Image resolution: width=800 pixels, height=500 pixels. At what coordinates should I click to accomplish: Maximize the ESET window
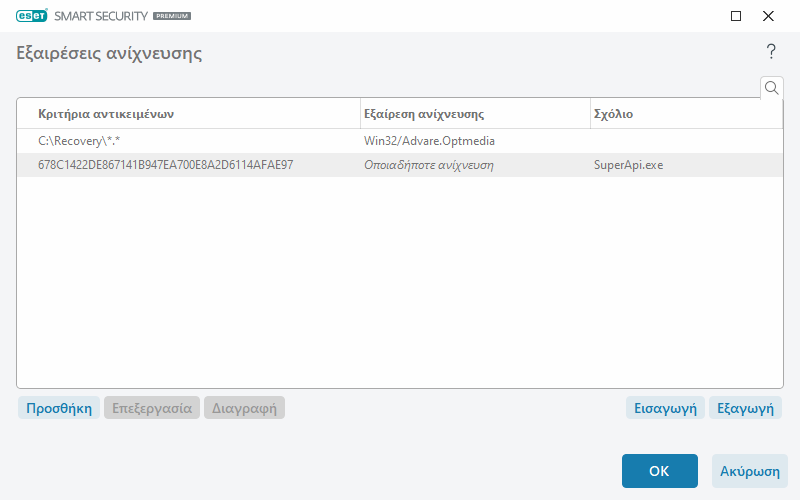(x=736, y=16)
